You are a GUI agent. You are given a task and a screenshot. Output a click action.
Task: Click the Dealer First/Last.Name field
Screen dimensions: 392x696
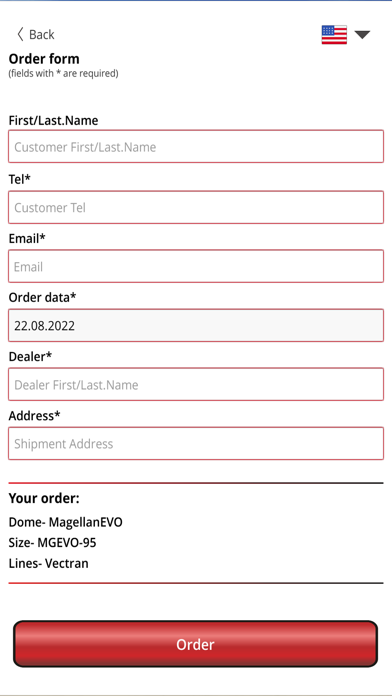click(196, 384)
